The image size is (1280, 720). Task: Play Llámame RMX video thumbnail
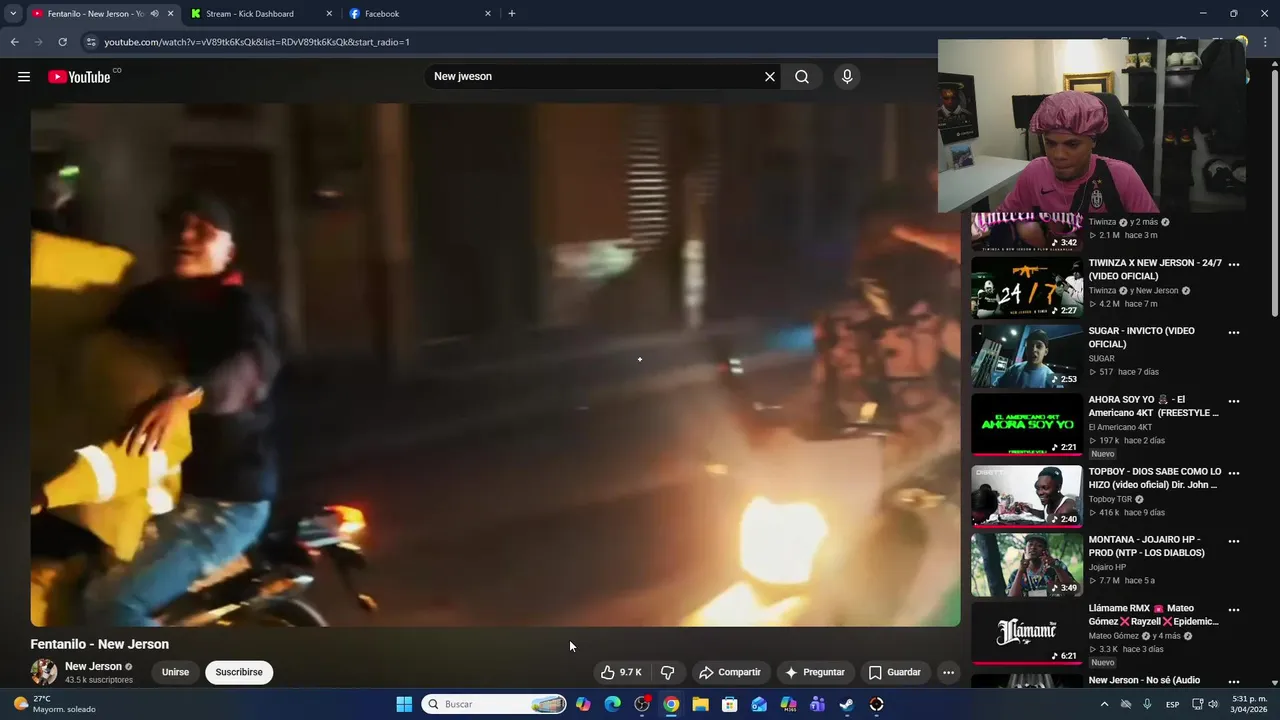pyautogui.click(x=1027, y=633)
